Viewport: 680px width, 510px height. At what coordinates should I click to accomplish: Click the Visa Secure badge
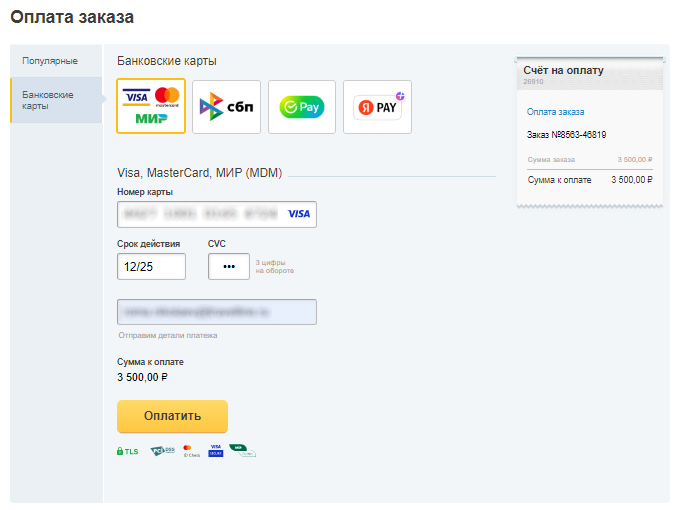(x=216, y=451)
